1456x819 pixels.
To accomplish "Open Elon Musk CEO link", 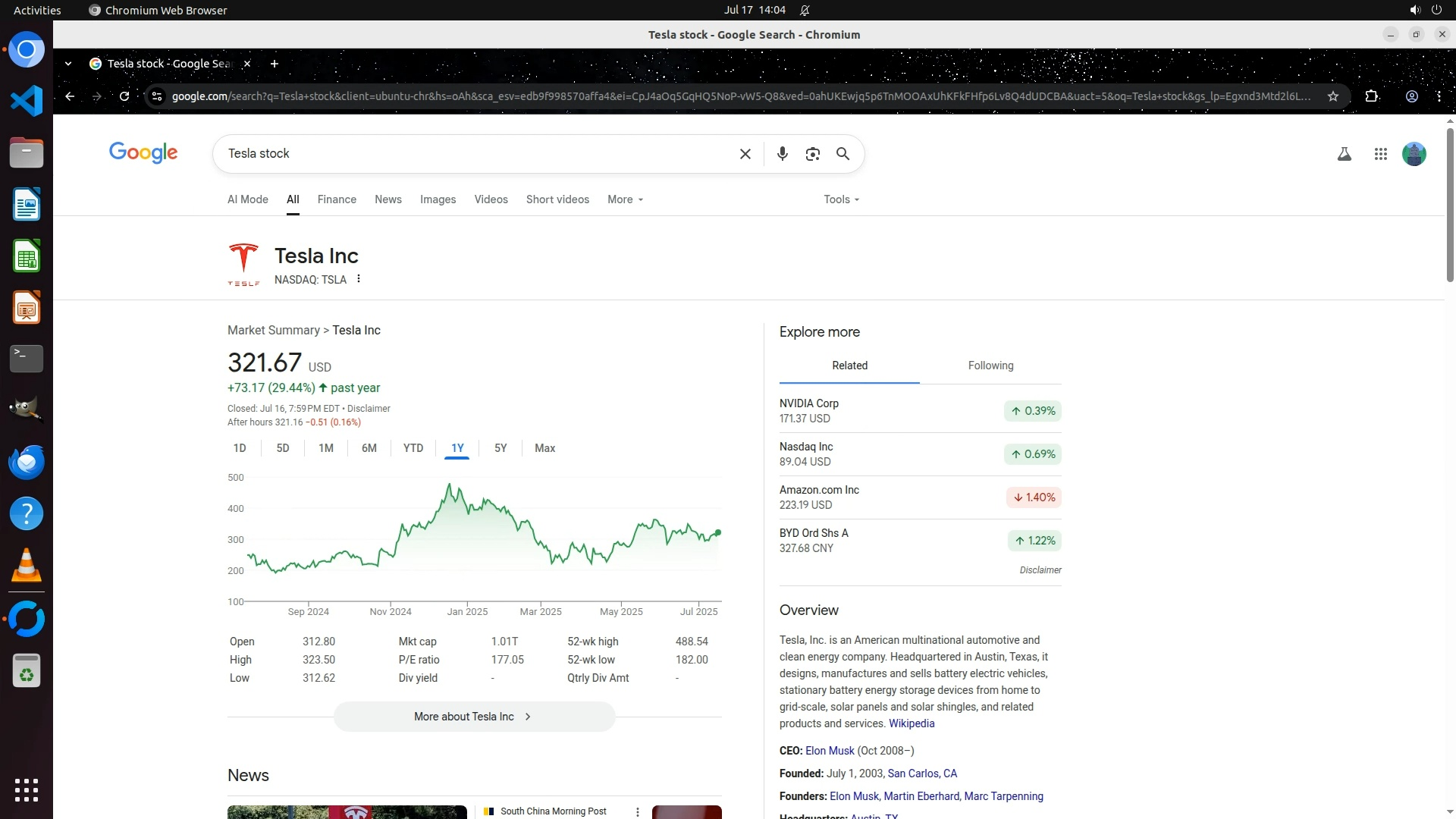I will [830, 751].
